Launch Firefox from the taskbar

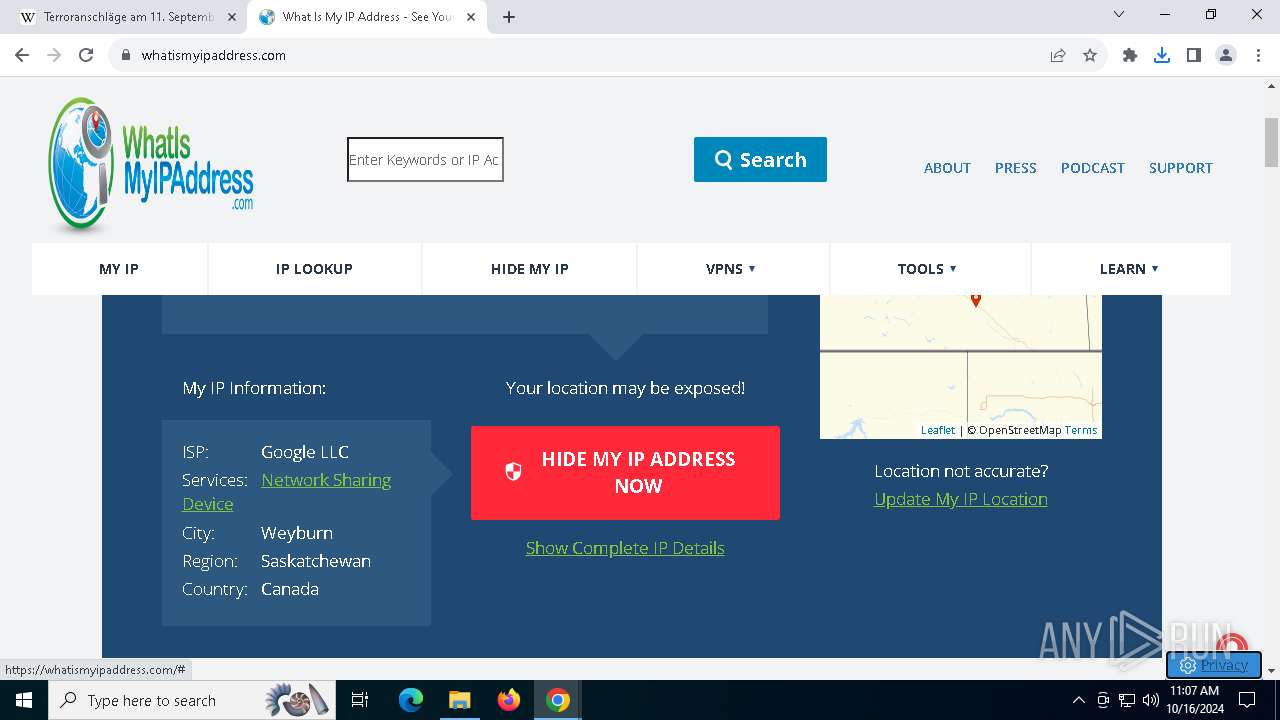click(509, 700)
